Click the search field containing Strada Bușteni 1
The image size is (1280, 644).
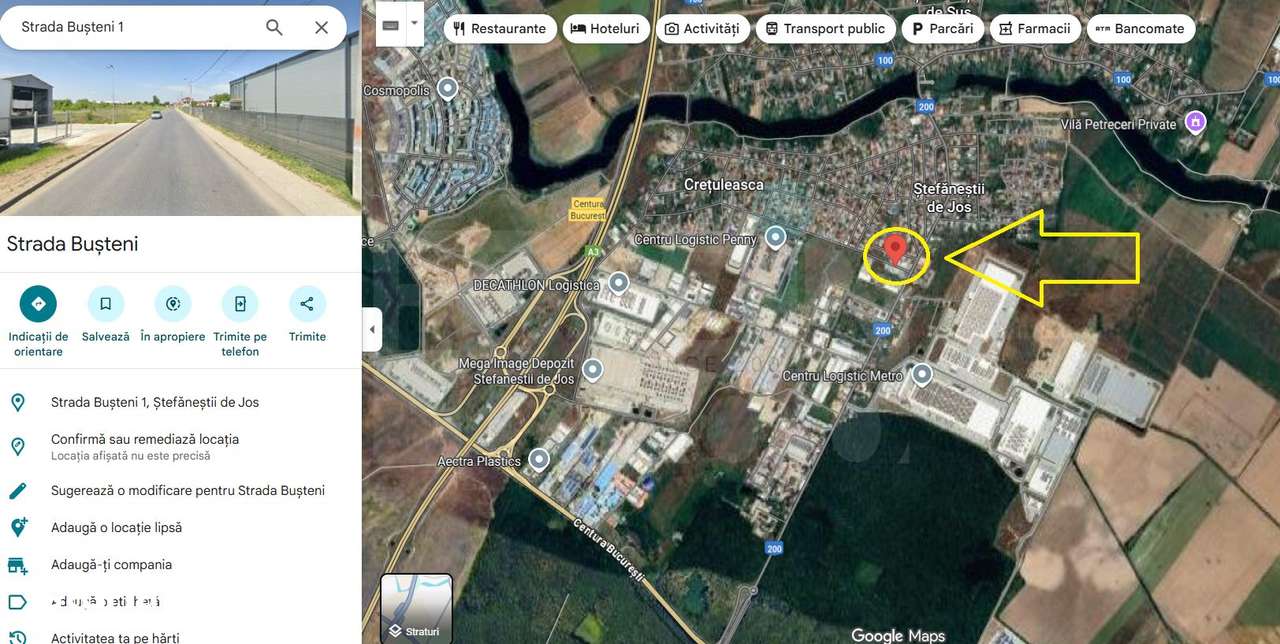pyautogui.click(x=135, y=27)
